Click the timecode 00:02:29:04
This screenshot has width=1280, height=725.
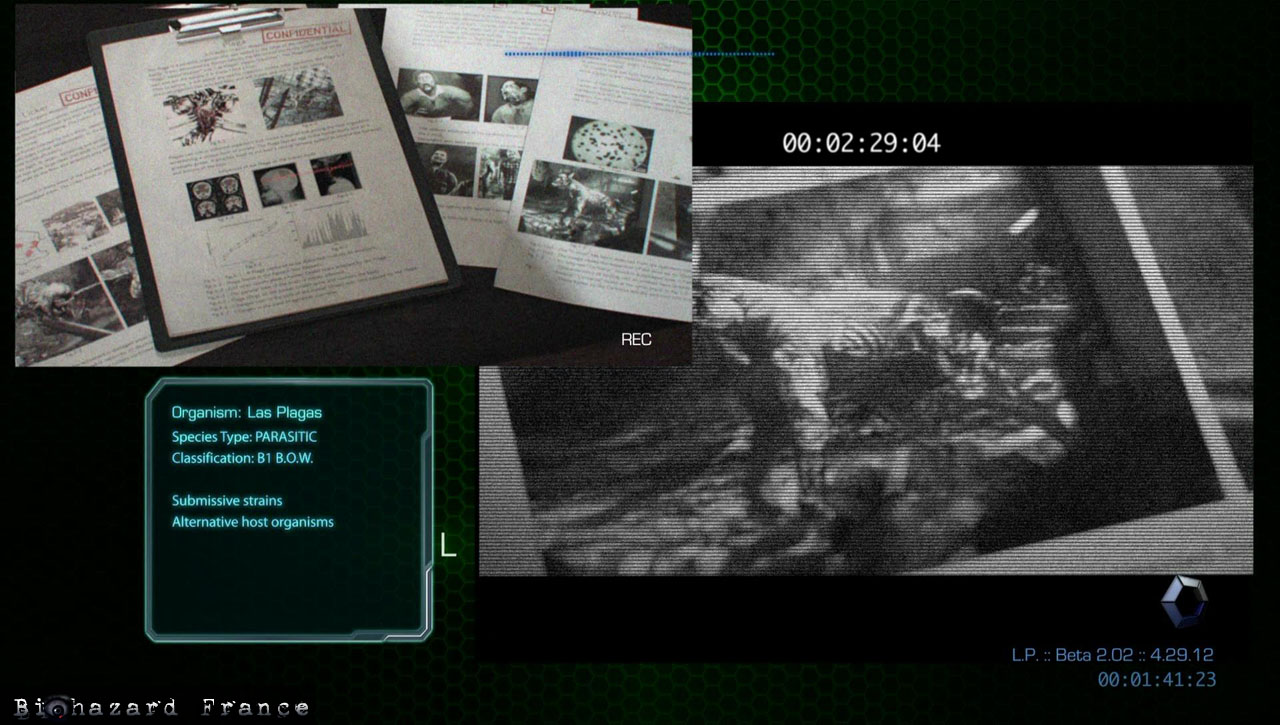coord(861,143)
